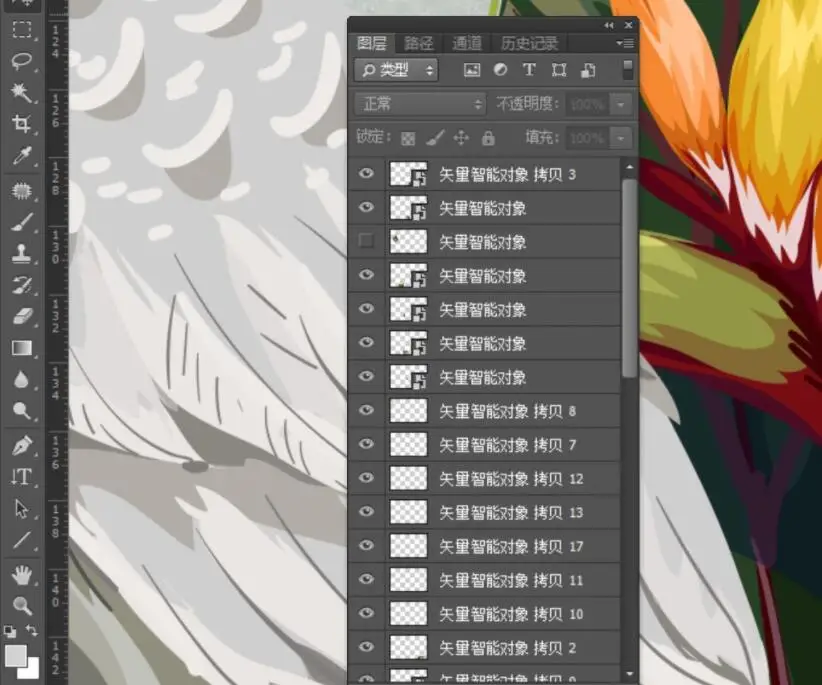Click the foreground color swatch
Image resolution: width=822 pixels, height=685 pixels.
[x=16, y=656]
